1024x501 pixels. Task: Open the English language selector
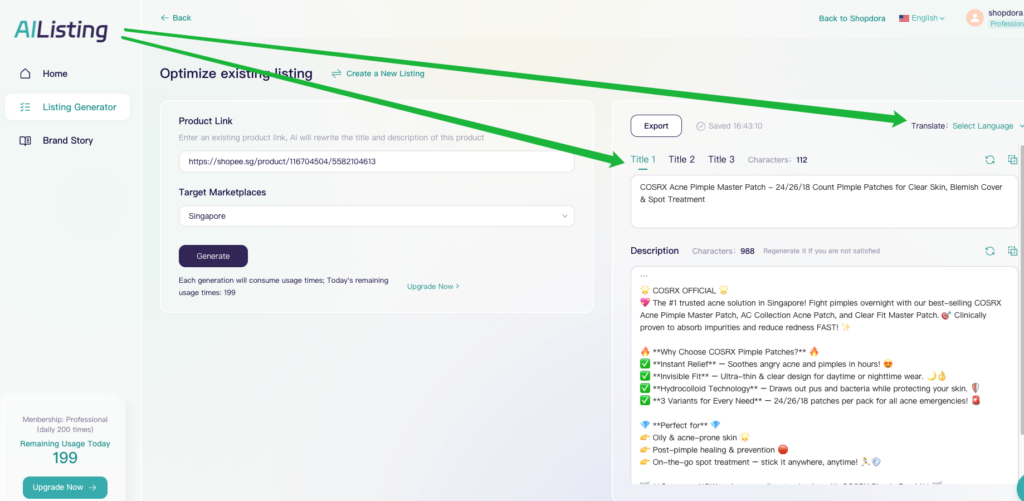point(921,18)
